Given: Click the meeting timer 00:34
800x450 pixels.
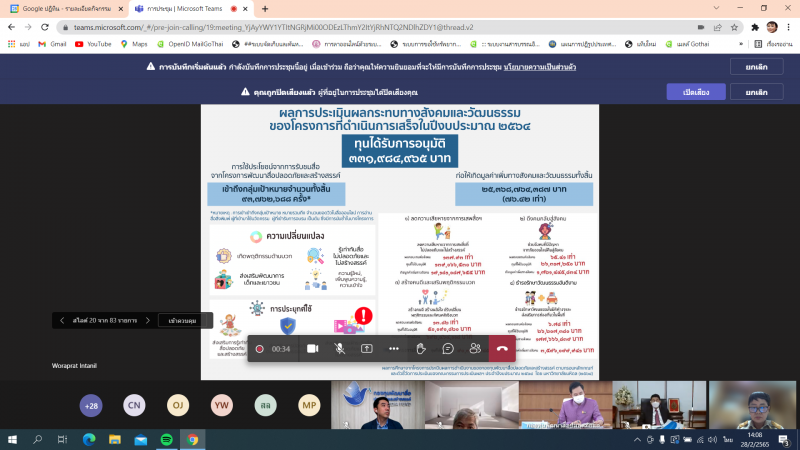Looking at the screenshot, I should pyautogui.click(x=281, y=349).
